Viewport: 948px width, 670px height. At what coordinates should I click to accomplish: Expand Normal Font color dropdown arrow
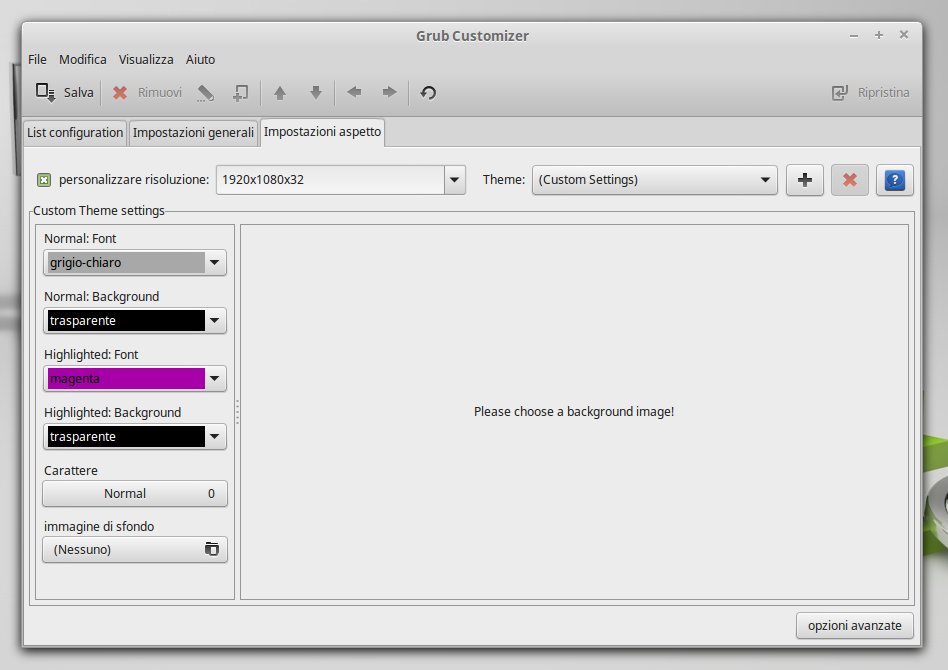click(x=215, y=262)
